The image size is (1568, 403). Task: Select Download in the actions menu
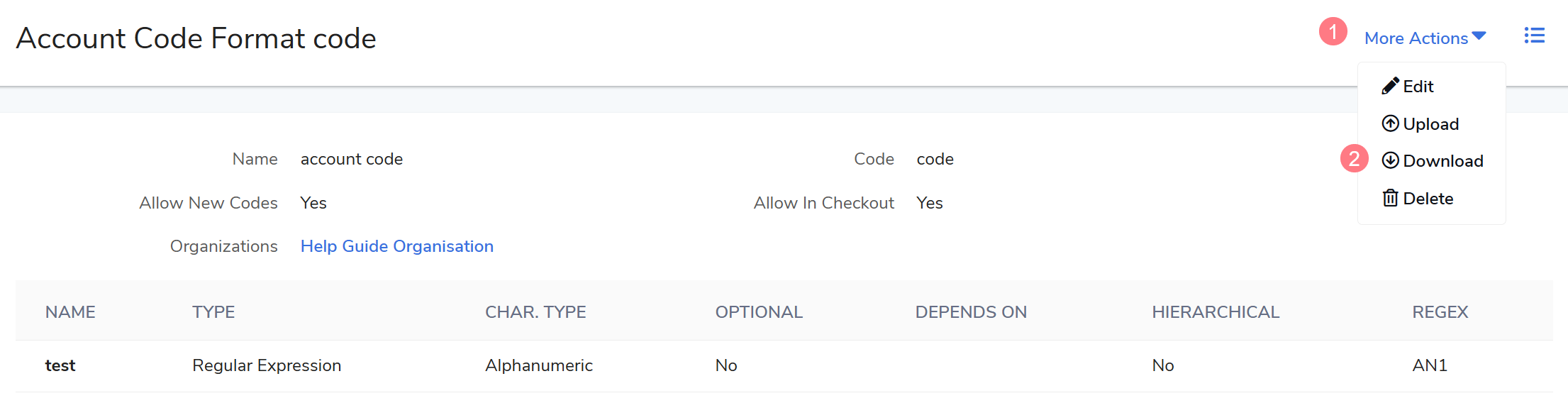[1442, 161]
